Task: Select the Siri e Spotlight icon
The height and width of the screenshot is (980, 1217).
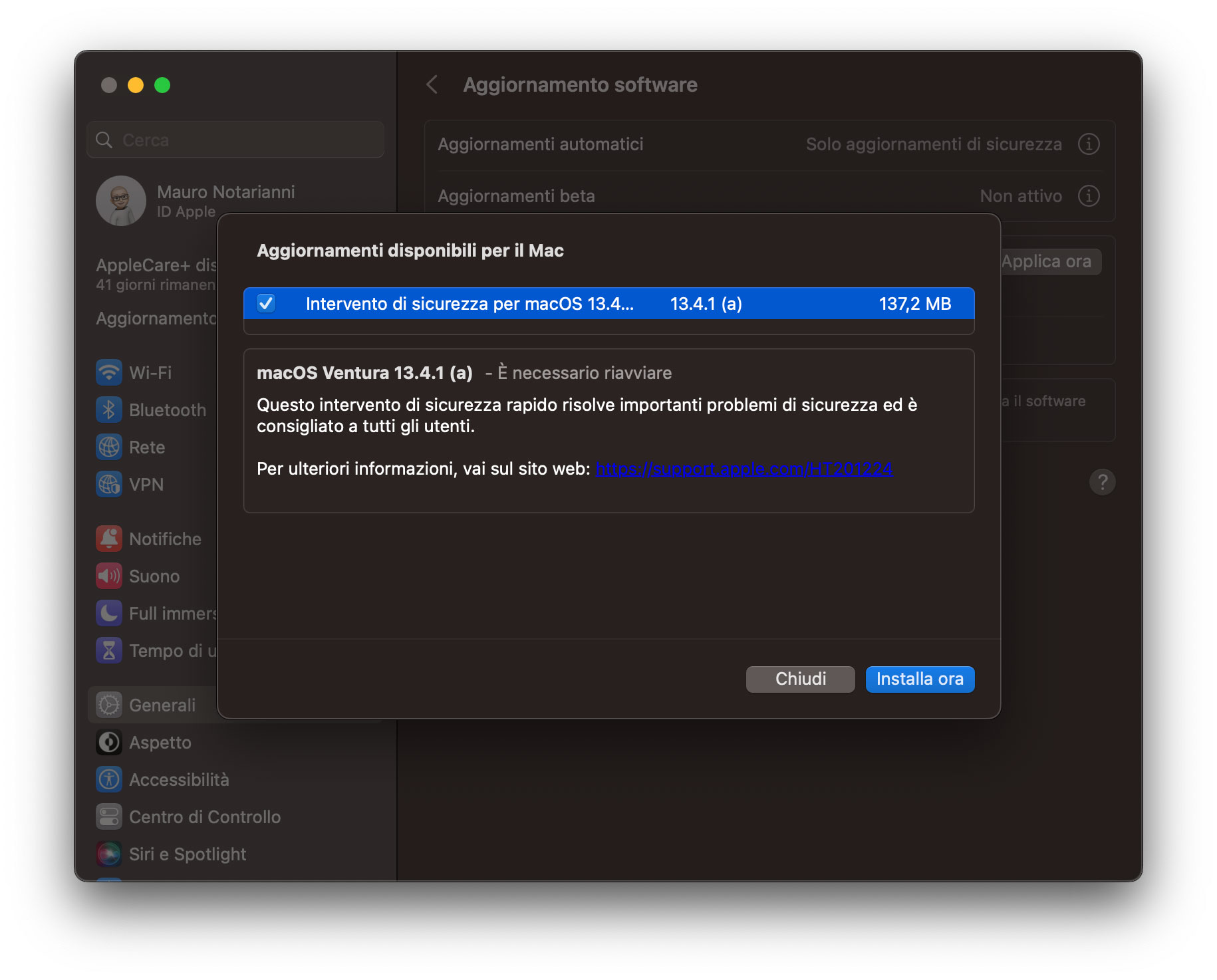Action: tap(109, 854)
